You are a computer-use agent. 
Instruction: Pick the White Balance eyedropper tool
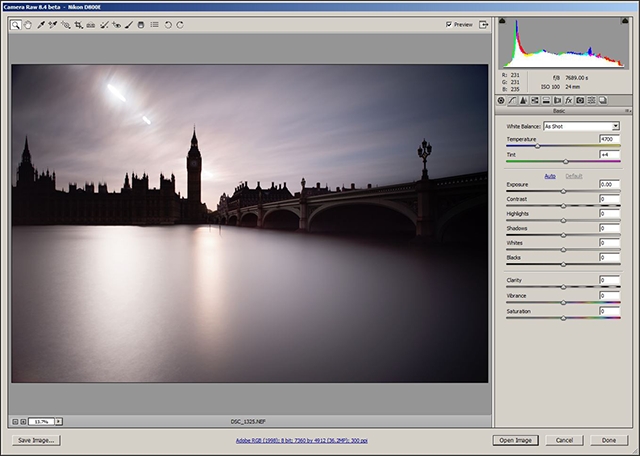pos(41,24)
